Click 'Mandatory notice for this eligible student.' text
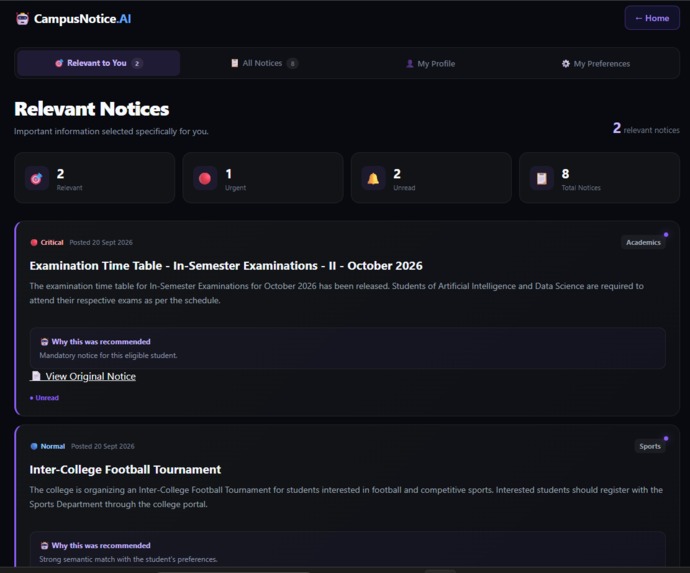The image size is (690, 573). [x=108, y=356]
